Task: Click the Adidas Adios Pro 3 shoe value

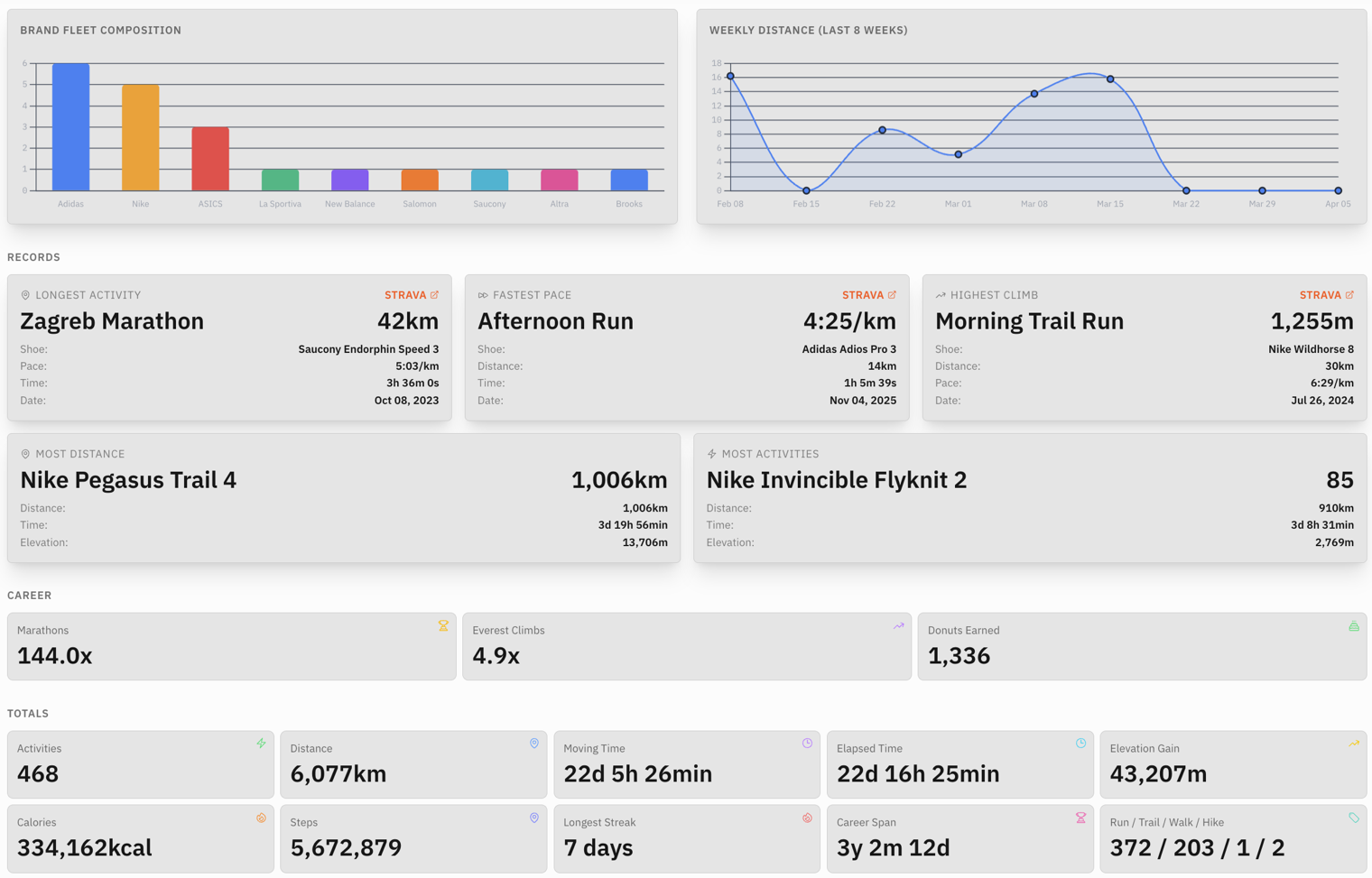Action: 849,349
